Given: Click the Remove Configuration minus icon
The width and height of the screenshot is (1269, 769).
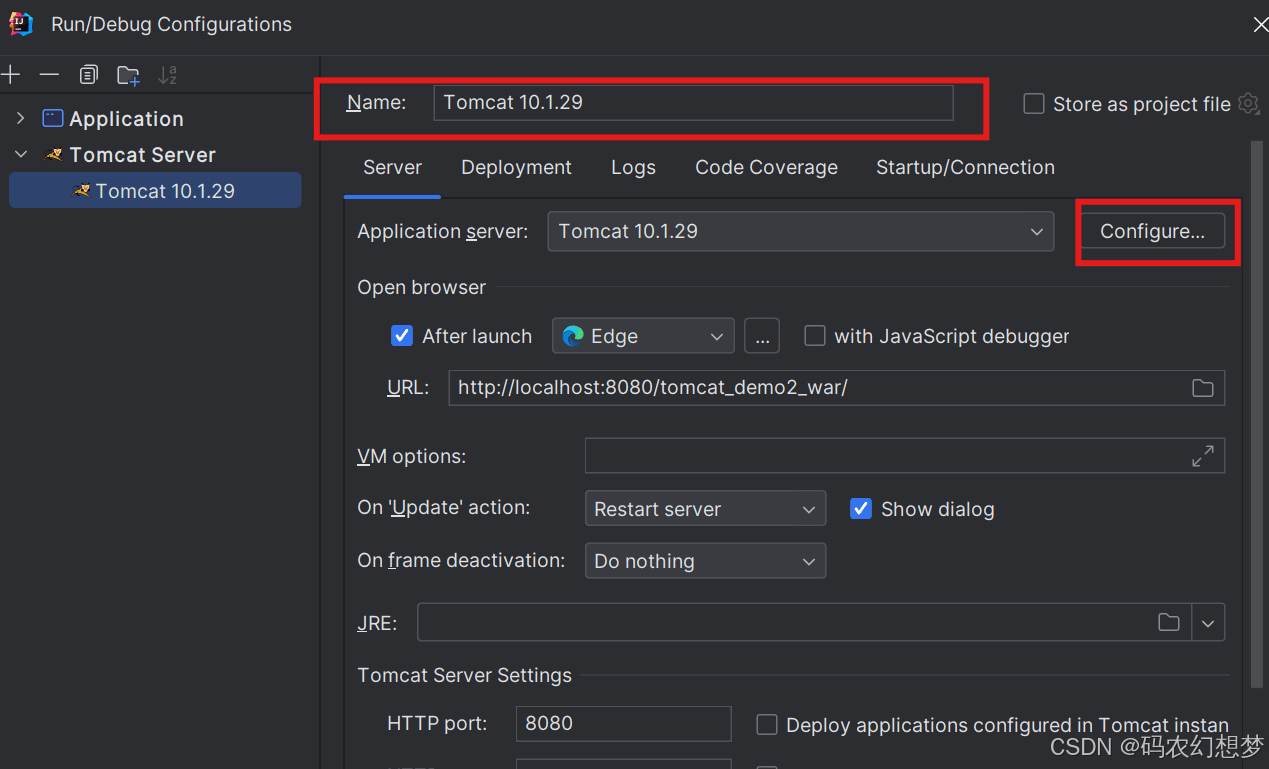Looking at the screenshot, I should (x=49, y=75).
